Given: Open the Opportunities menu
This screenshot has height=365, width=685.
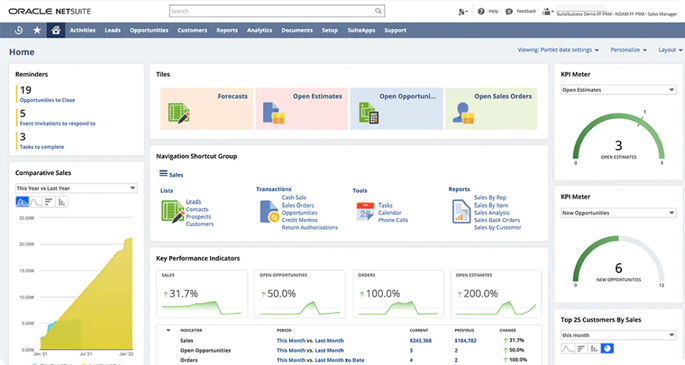Looking at the screenshot, I should pyautogui.click(x=149, y=30).
